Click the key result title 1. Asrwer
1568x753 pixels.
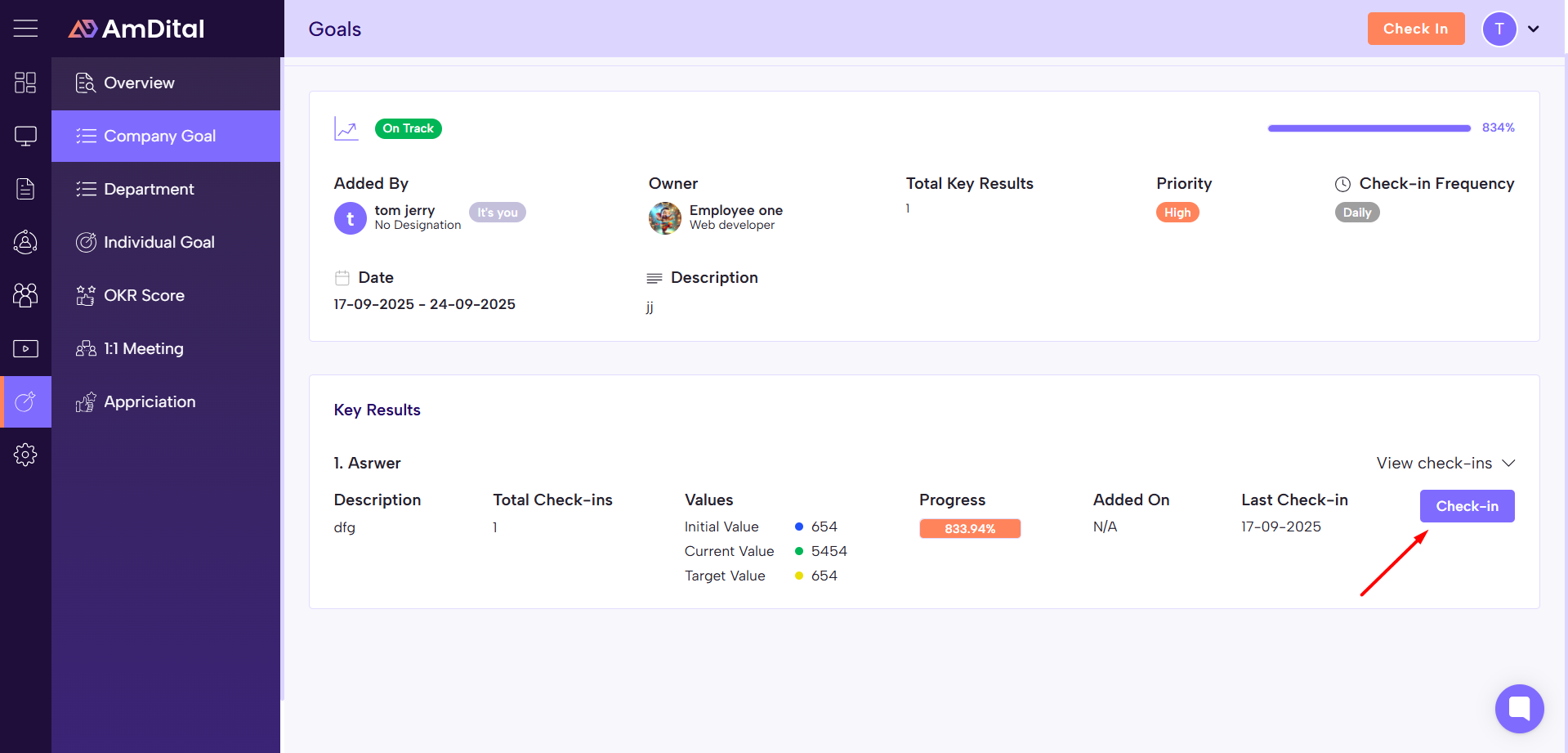[x=368, y=463]
